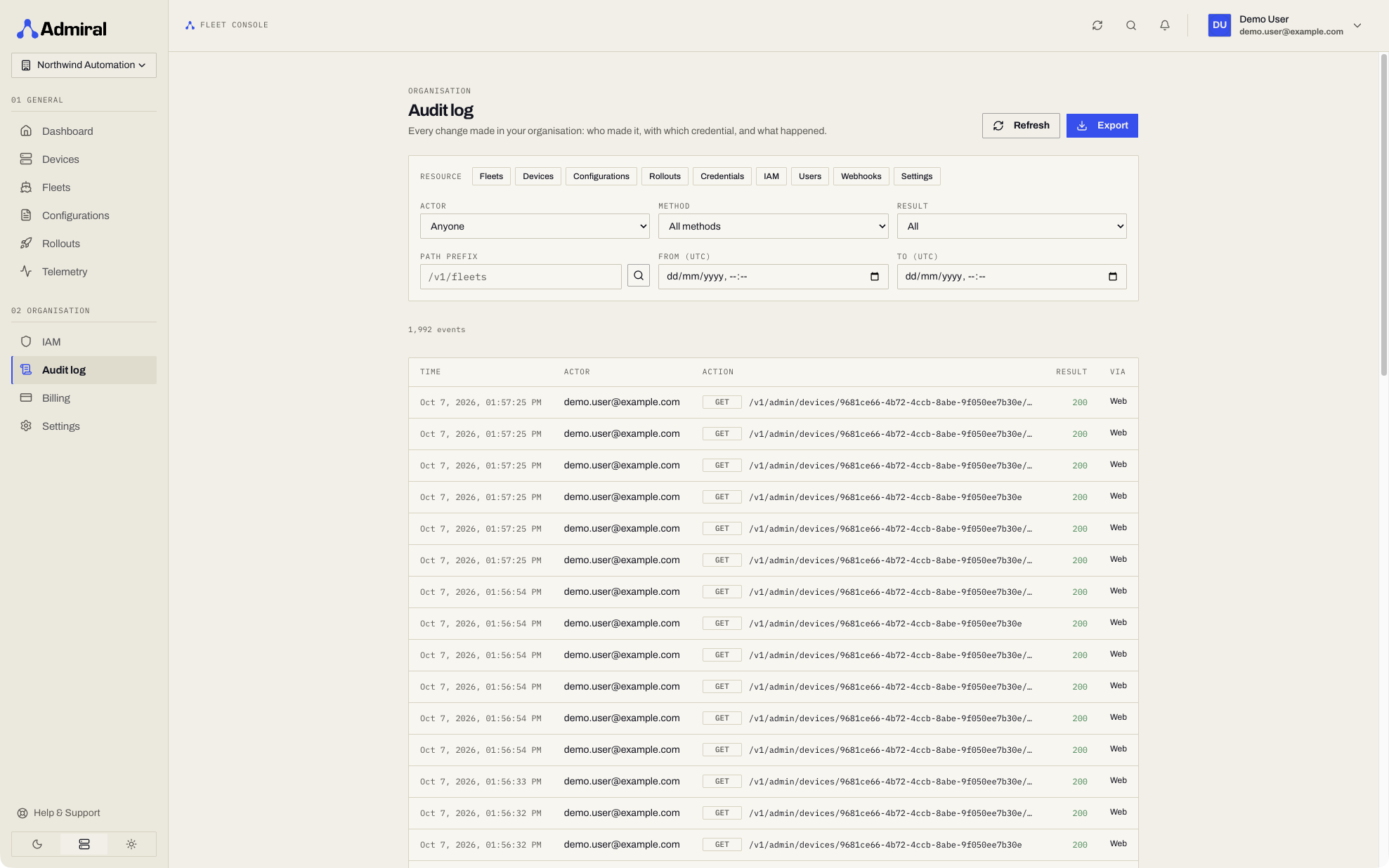The height and width of the screenshot is (868, 1389).
Task: Open Dashboard in sidebar
Action: [84, 131]
